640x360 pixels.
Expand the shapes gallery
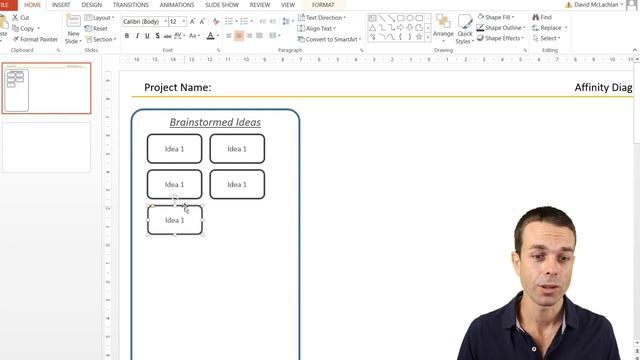click(x=428, y=37)
